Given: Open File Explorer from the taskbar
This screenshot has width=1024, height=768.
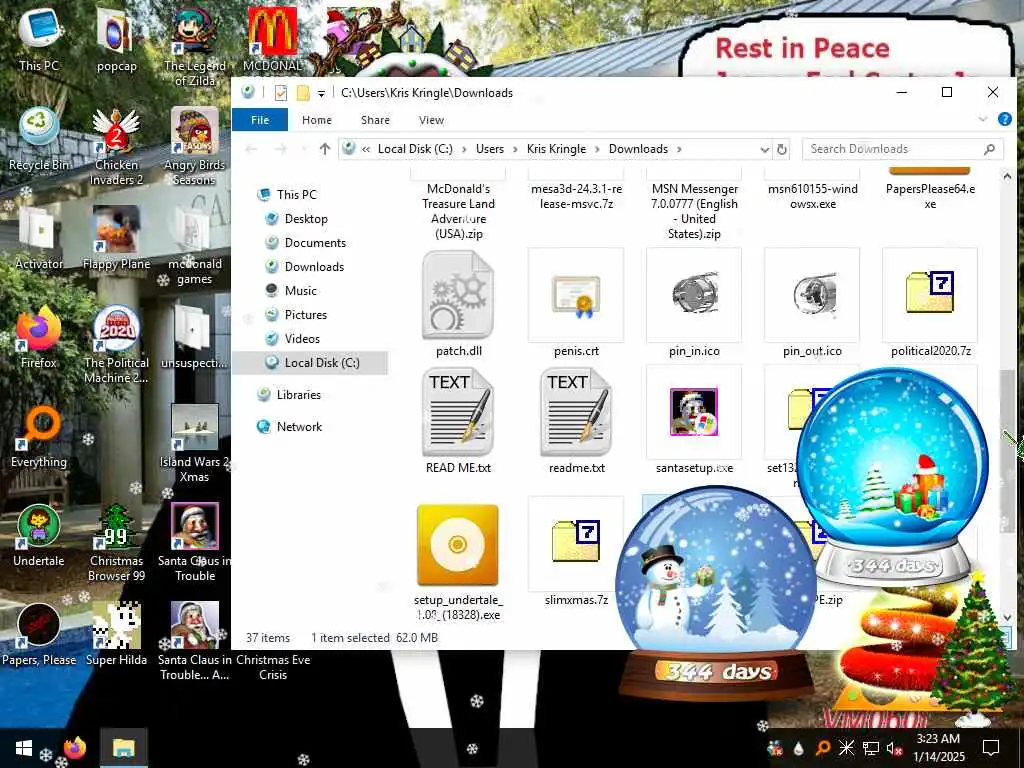Looking at the screenshot, I should point(123,748).
